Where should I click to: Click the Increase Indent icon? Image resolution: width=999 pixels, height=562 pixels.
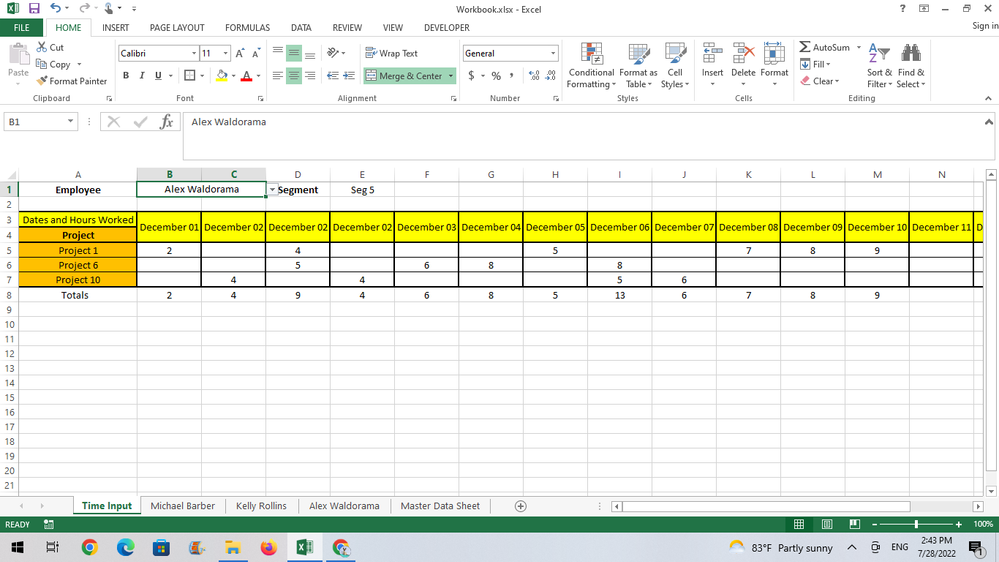349,75
